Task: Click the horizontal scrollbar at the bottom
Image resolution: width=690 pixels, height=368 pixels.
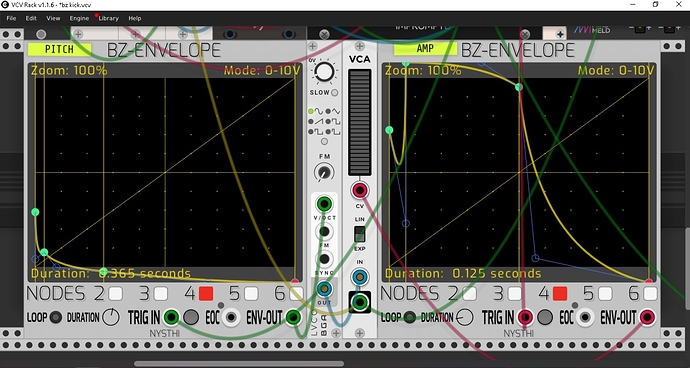Action: click(x=239, y=364)
